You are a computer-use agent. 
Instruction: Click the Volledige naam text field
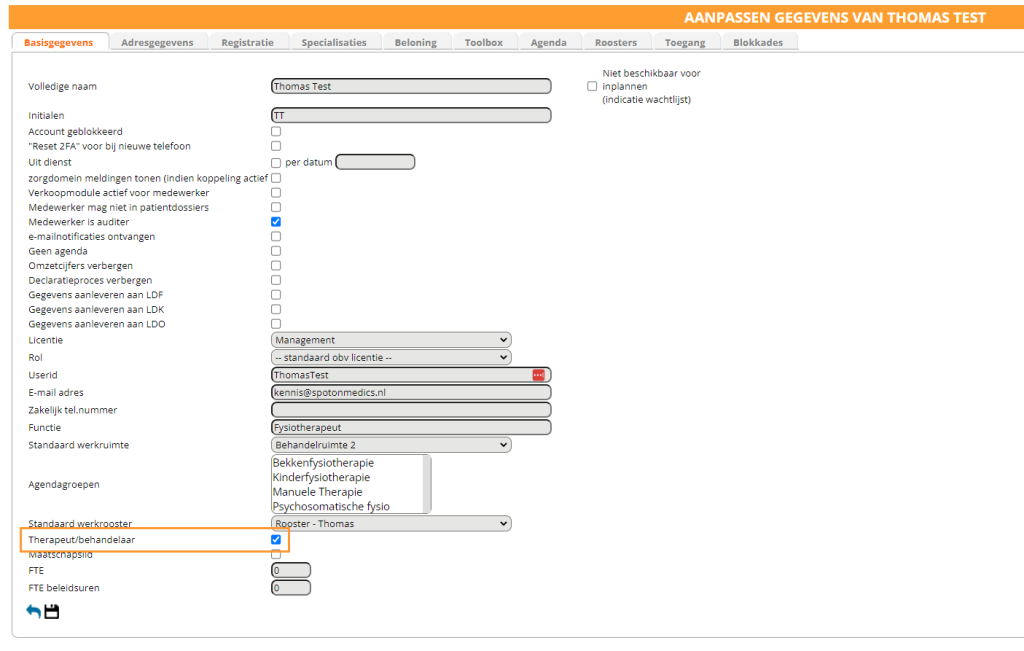coord(410,87)
